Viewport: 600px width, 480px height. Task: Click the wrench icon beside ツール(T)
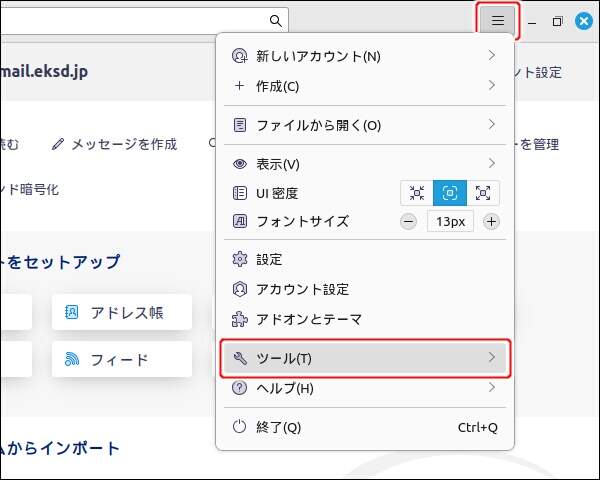point(240,358)
